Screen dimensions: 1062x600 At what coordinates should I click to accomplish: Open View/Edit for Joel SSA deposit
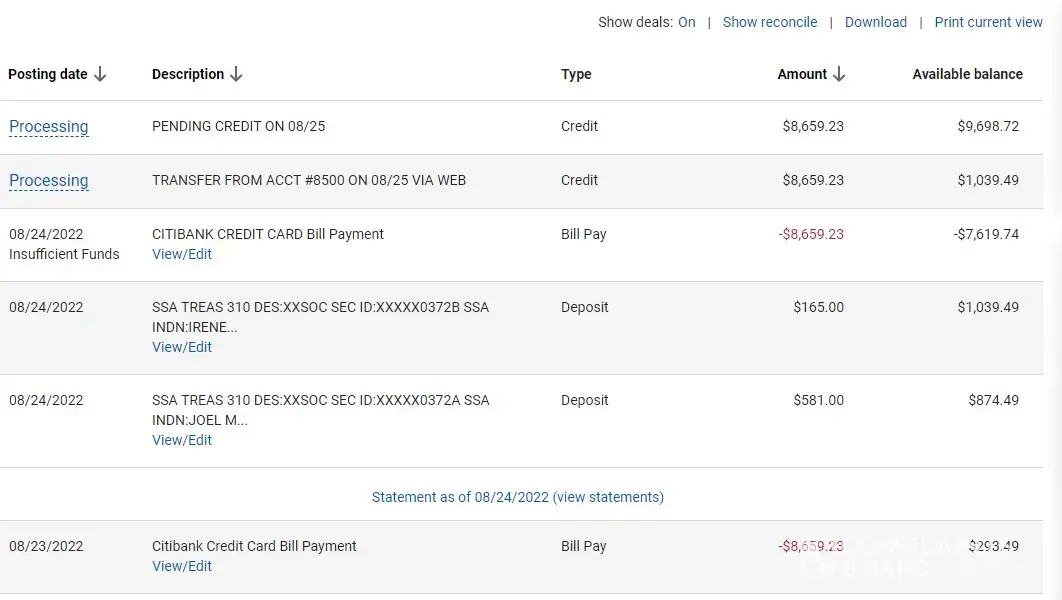click(182, 440)
